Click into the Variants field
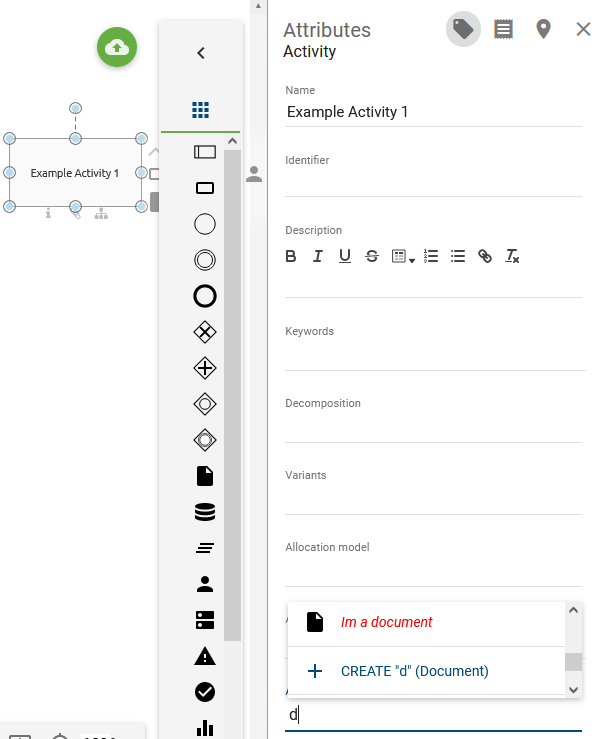This screenshot has width=596, height=739. [433, 500]
